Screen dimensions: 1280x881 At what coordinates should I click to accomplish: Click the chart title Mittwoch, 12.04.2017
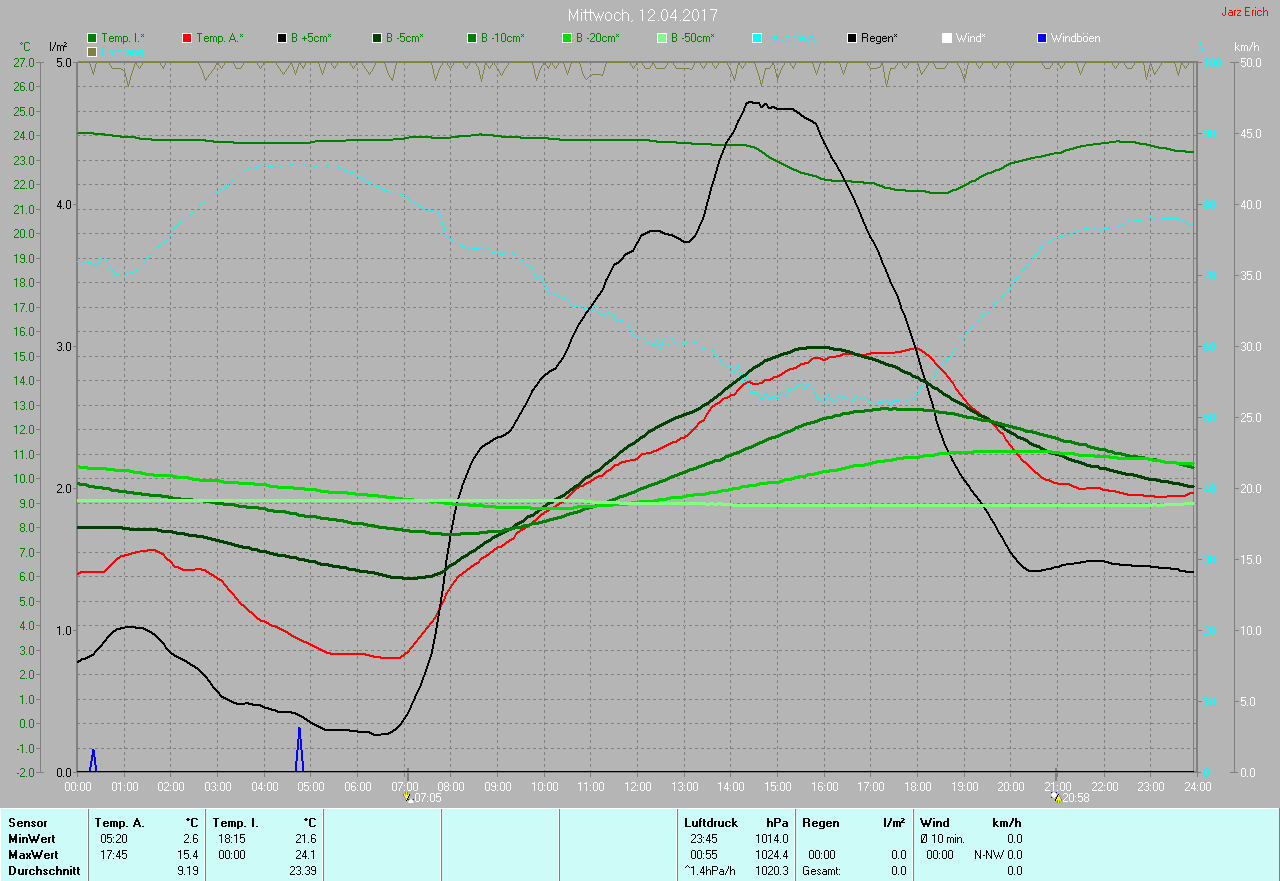click(642, 15)
